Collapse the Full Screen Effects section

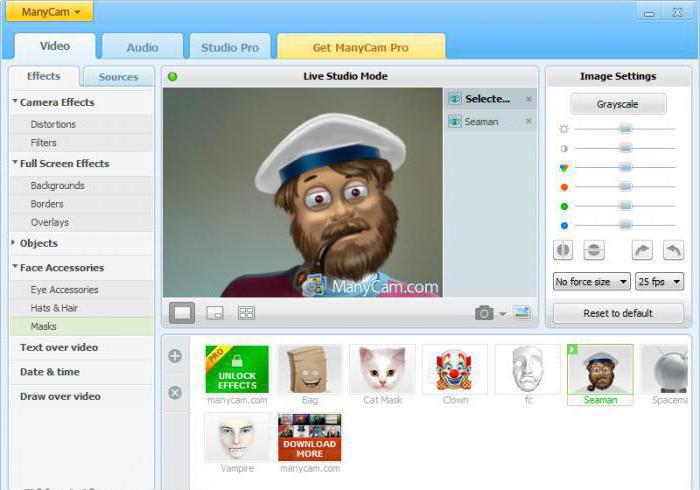(x=15, y=162)
